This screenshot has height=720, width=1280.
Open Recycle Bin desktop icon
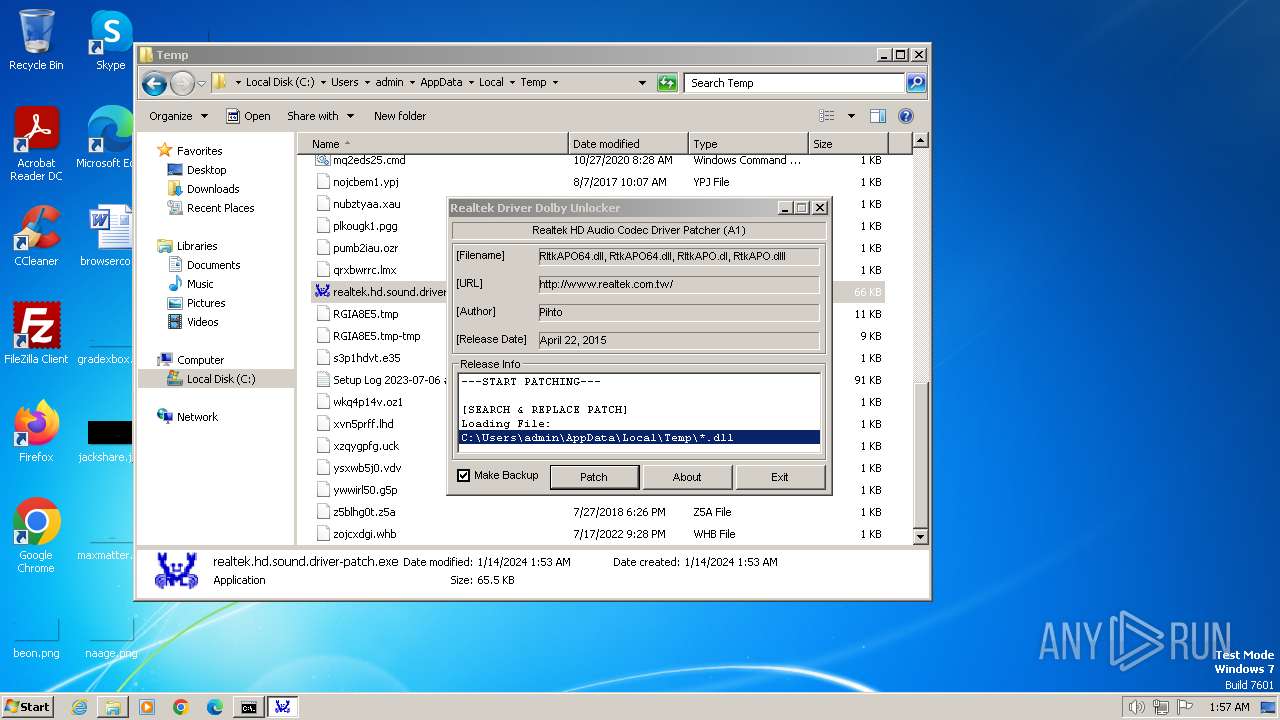[36, 40]
